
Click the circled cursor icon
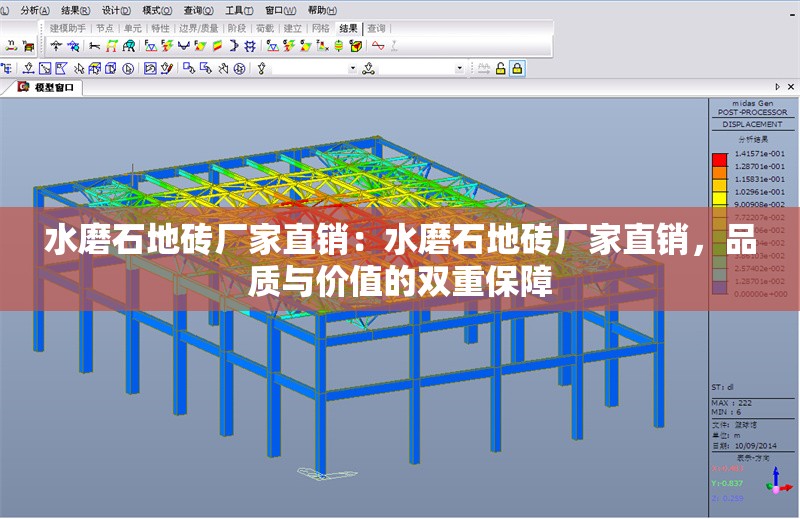[128, 68]
